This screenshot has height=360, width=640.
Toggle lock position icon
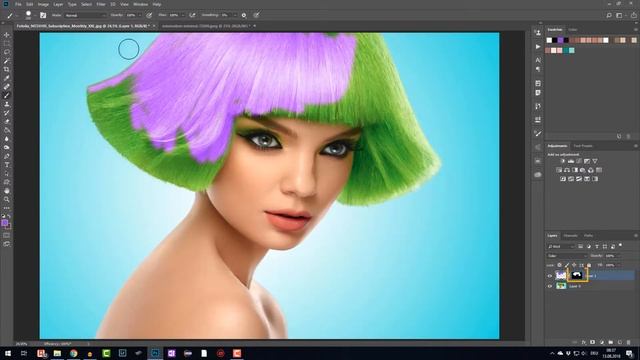click(574, 265)
